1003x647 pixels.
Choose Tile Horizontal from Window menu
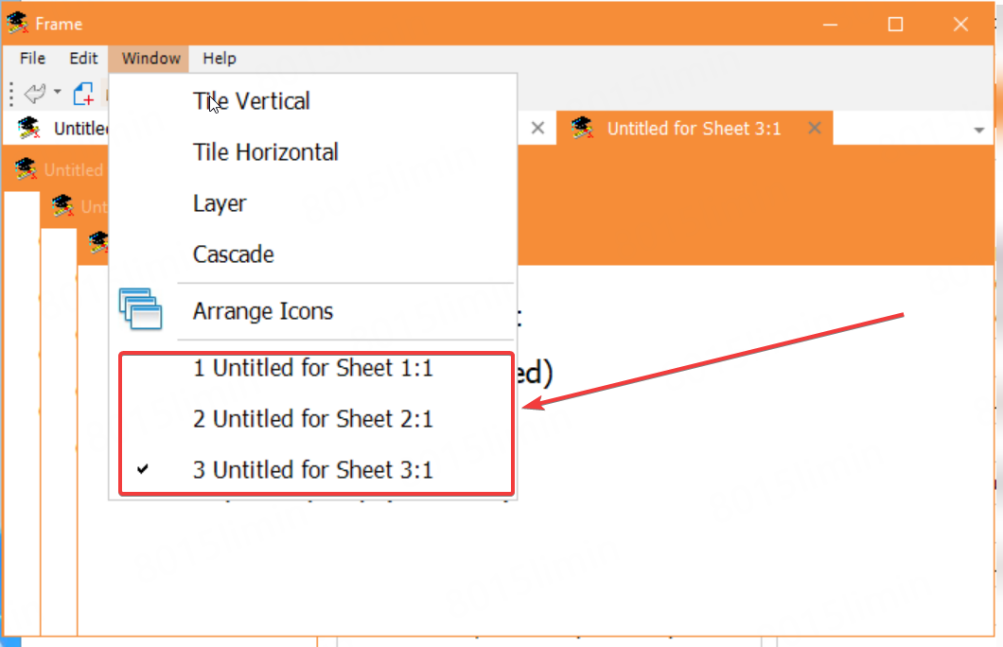pyautogui.click(x=265, y=152)
